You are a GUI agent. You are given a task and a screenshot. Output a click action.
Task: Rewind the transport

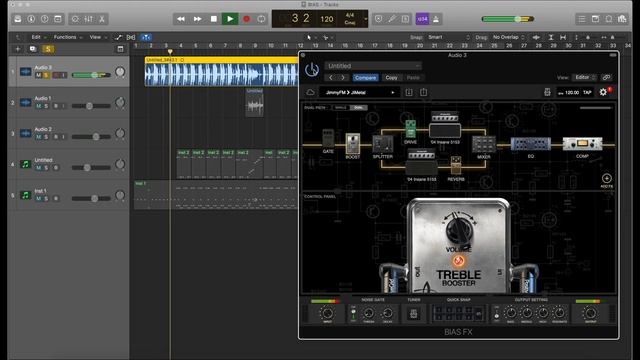click(x=181, y=19)
